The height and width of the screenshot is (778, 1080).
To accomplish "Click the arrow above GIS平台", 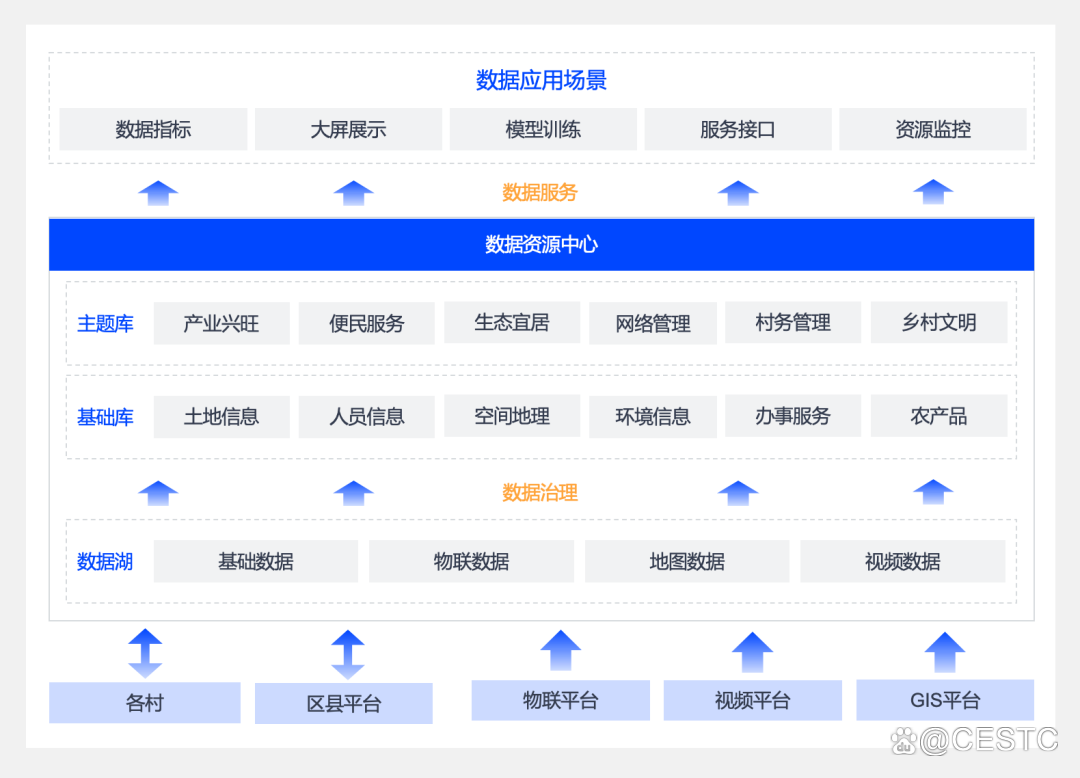I will [945, 650].
